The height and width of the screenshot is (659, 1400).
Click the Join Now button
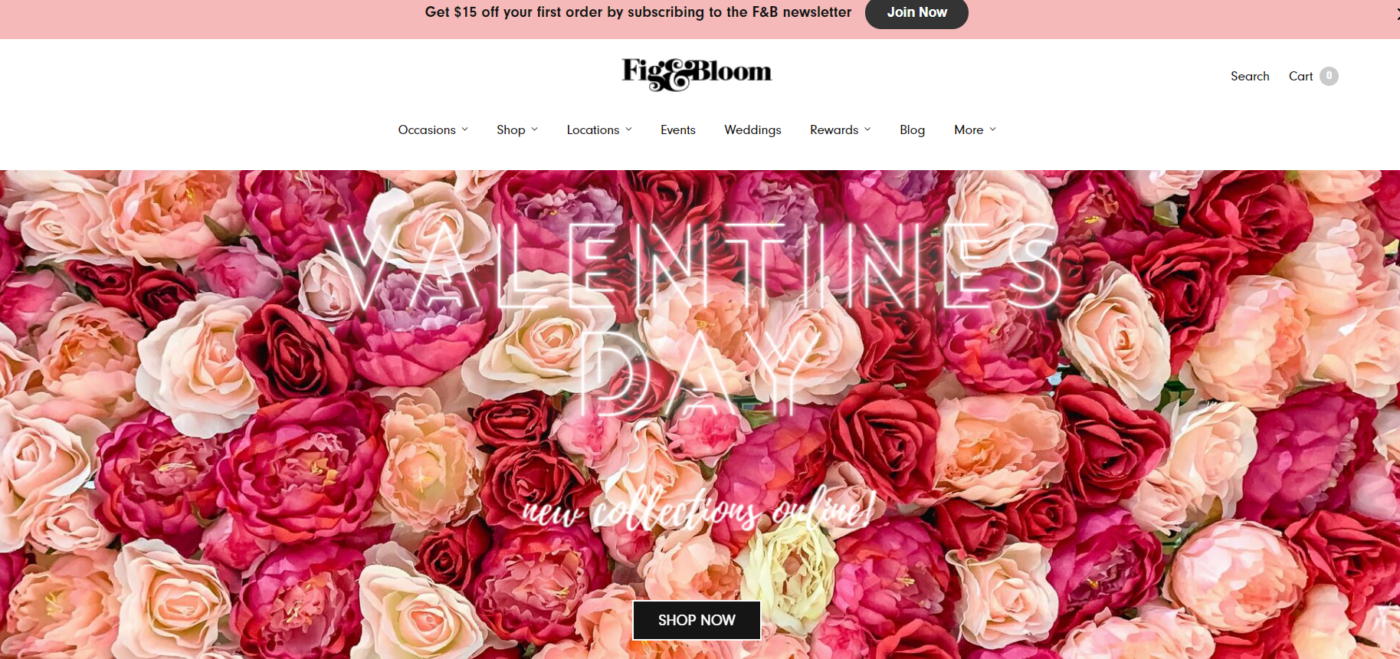(917, 13)
